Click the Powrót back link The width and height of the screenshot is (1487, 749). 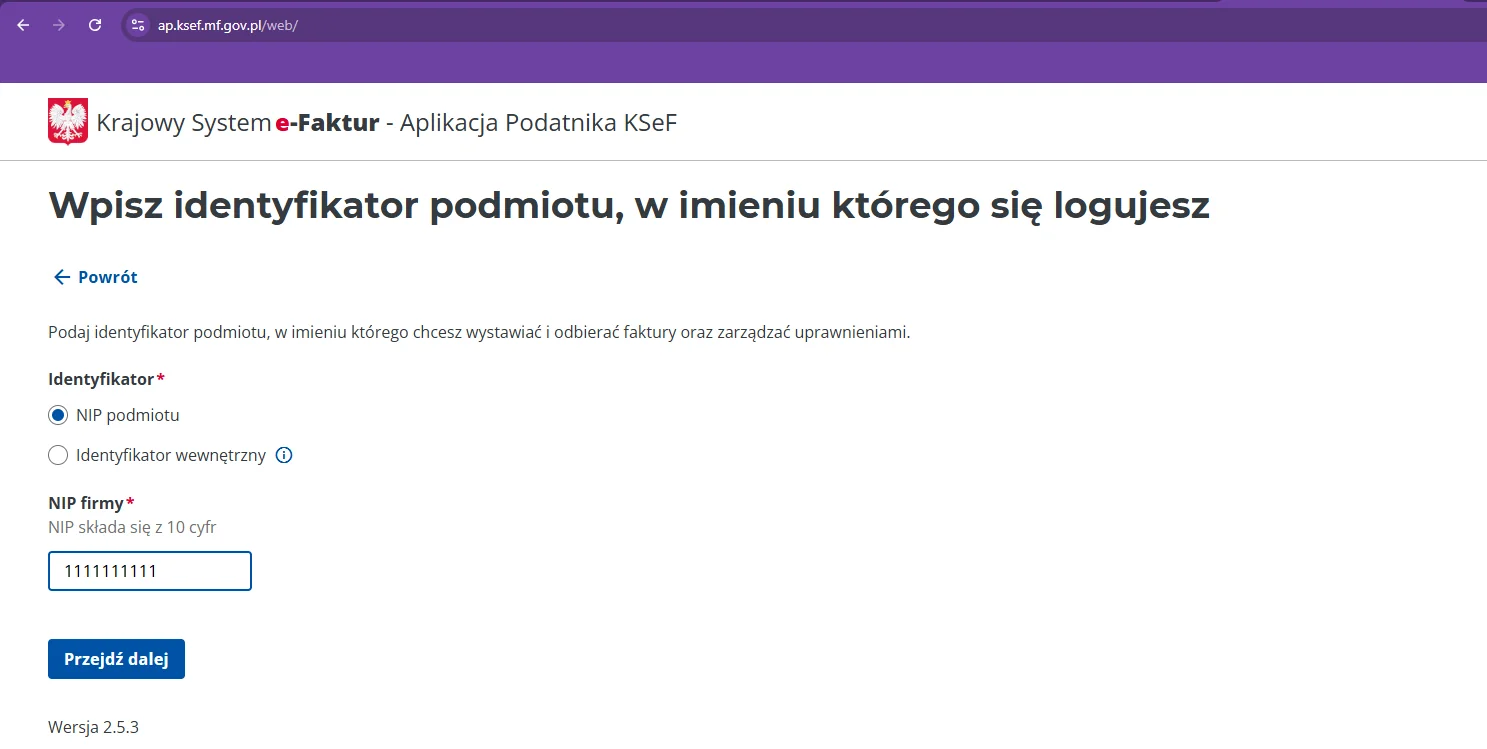tap(95, 277)
